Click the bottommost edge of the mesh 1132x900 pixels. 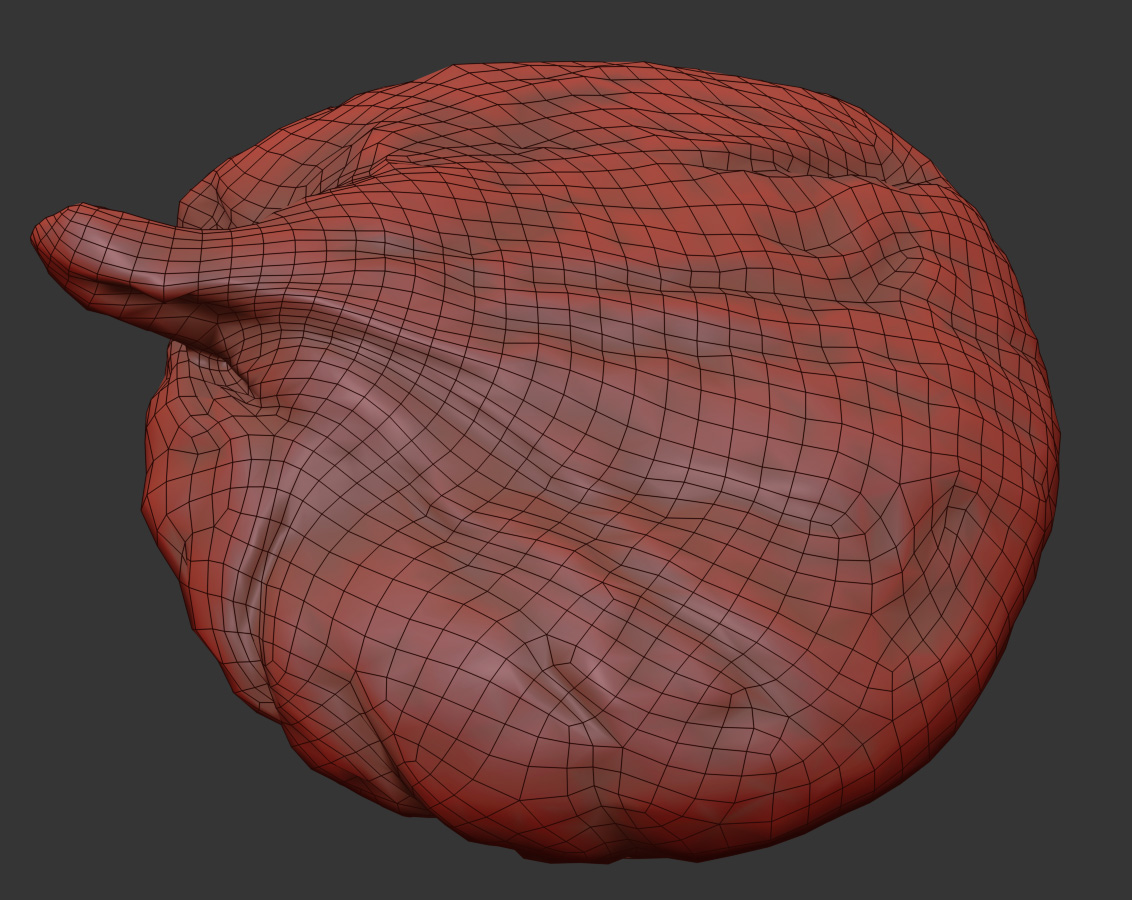[x=600, y=858]
